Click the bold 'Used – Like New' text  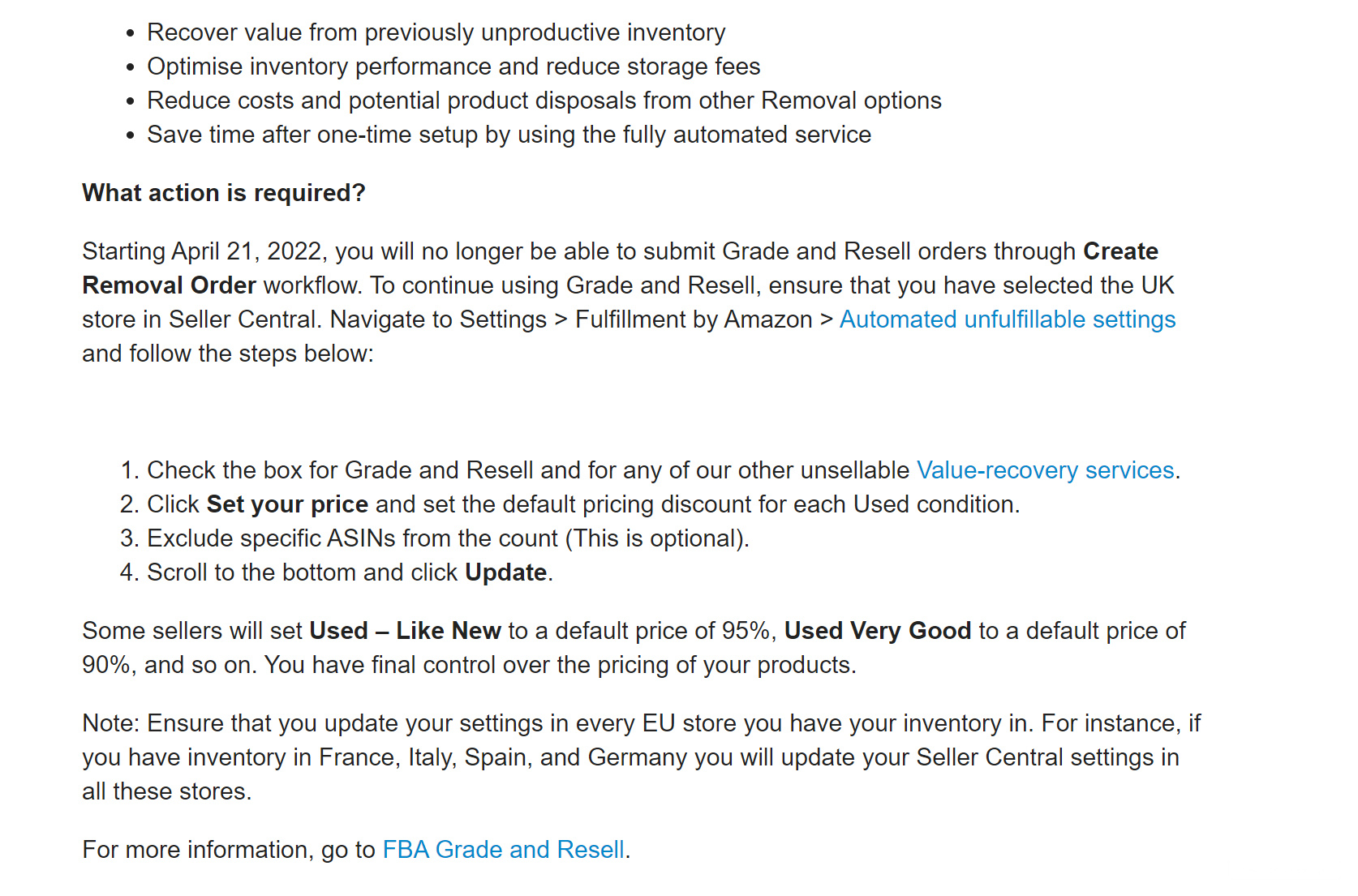405,631
